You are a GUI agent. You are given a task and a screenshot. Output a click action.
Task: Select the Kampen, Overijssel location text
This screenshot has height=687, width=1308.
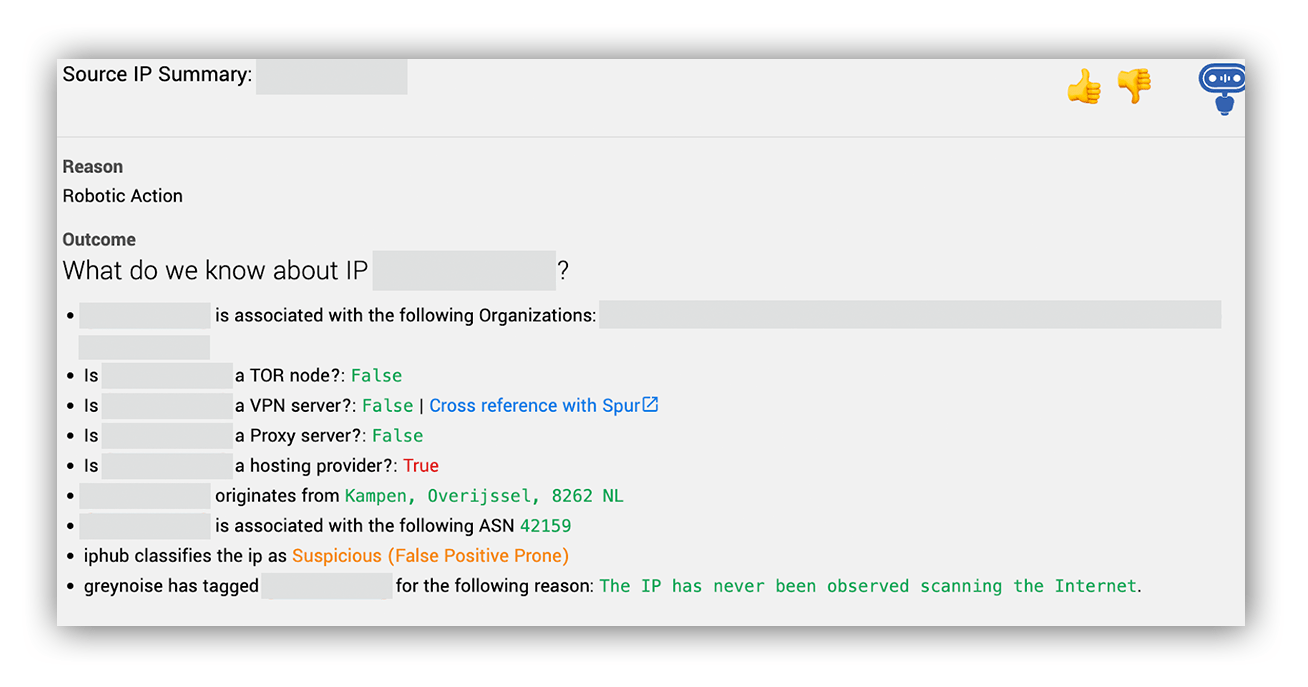click(484, 496)
